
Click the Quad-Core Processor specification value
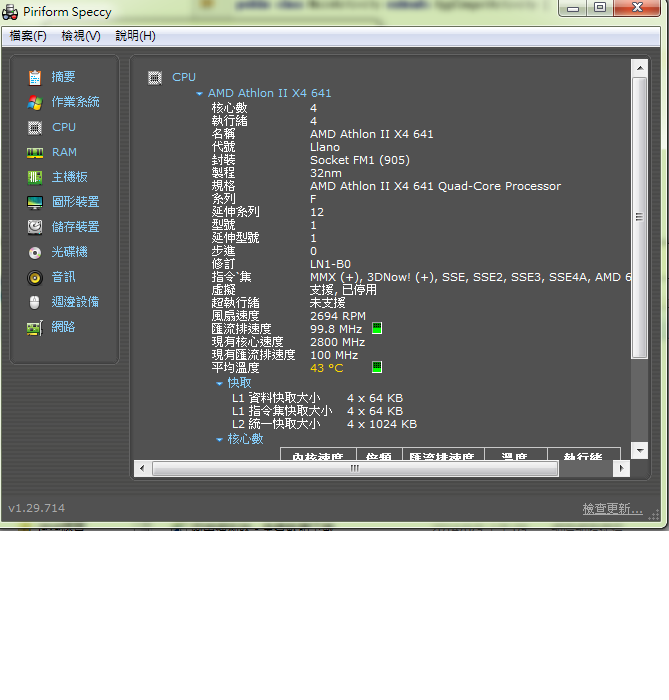[435, 186]
